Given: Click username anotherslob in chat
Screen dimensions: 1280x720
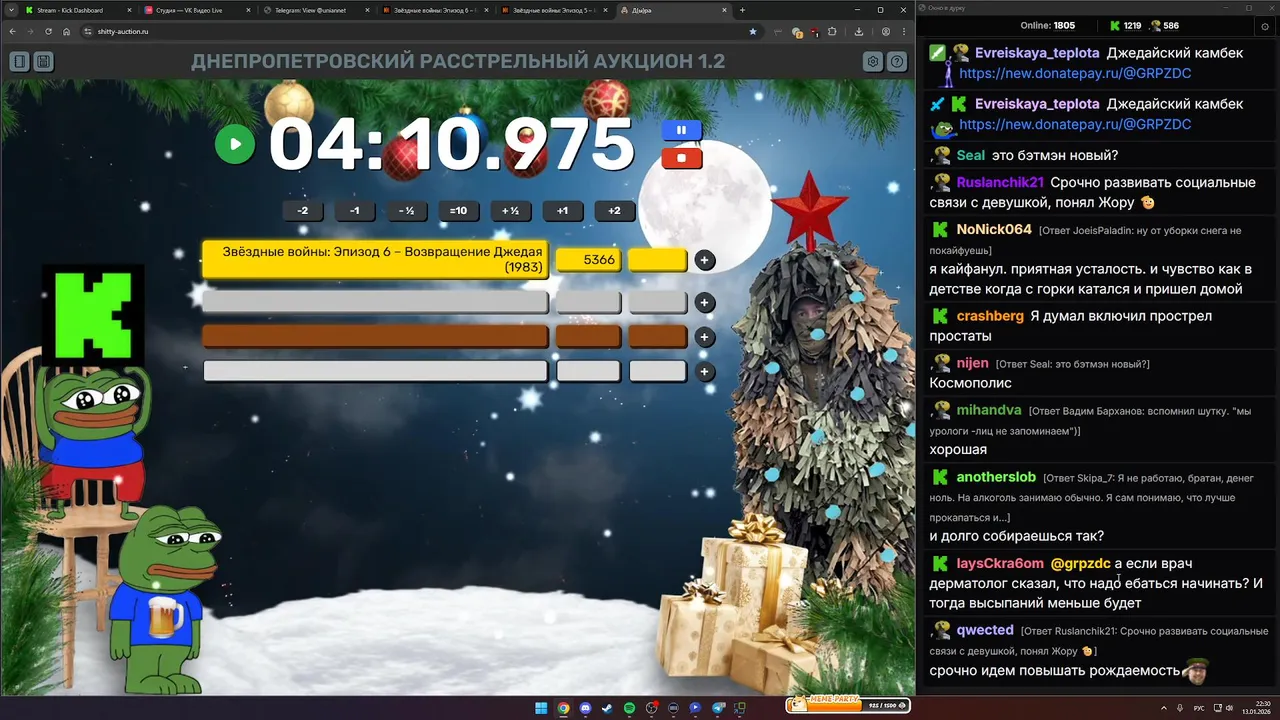Looking at the screenshot, I should 996,477.
